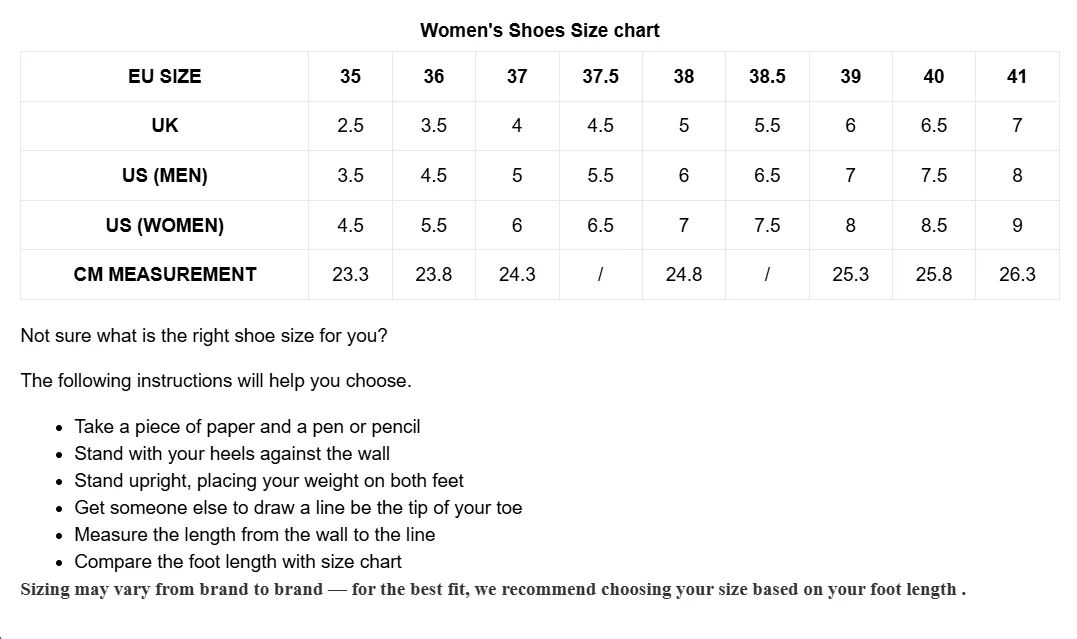Select the EU SIZE row header
1077x639 pixels.
point(164,76)
